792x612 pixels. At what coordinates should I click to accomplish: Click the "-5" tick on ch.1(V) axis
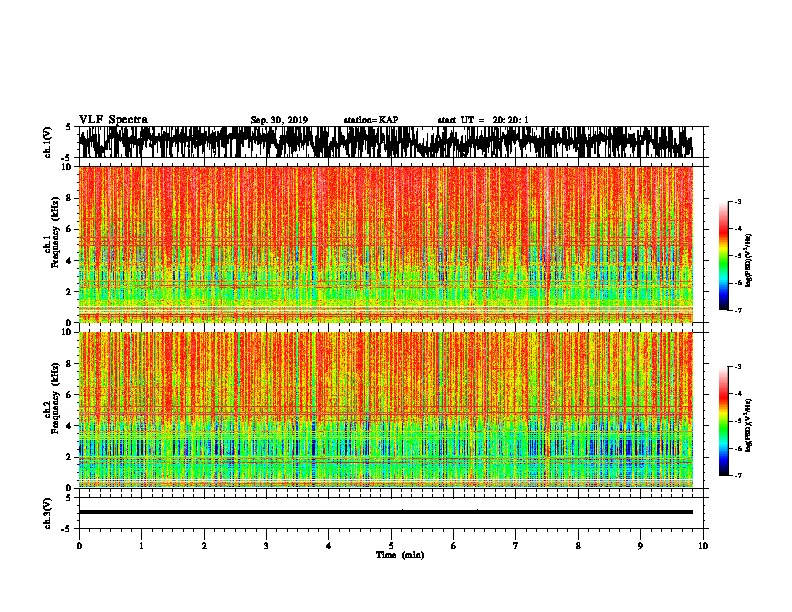point(68,158)
